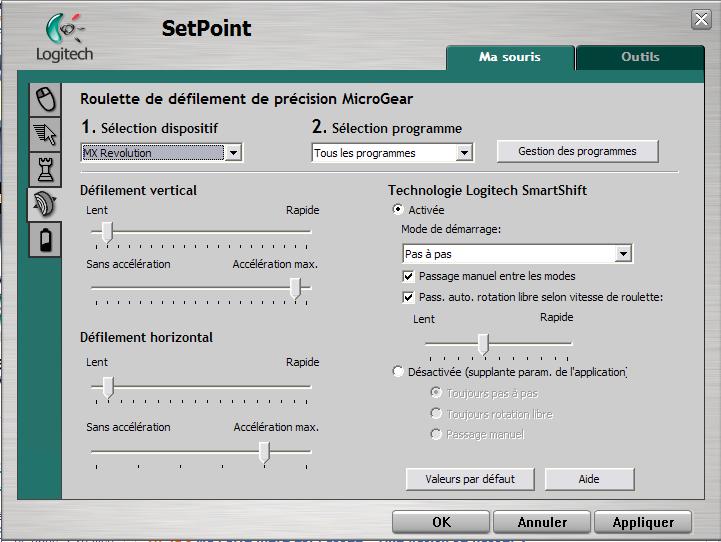Open the mouse buttons settings sidebar icon
The image size is (721, 542).
pos(45,100)
